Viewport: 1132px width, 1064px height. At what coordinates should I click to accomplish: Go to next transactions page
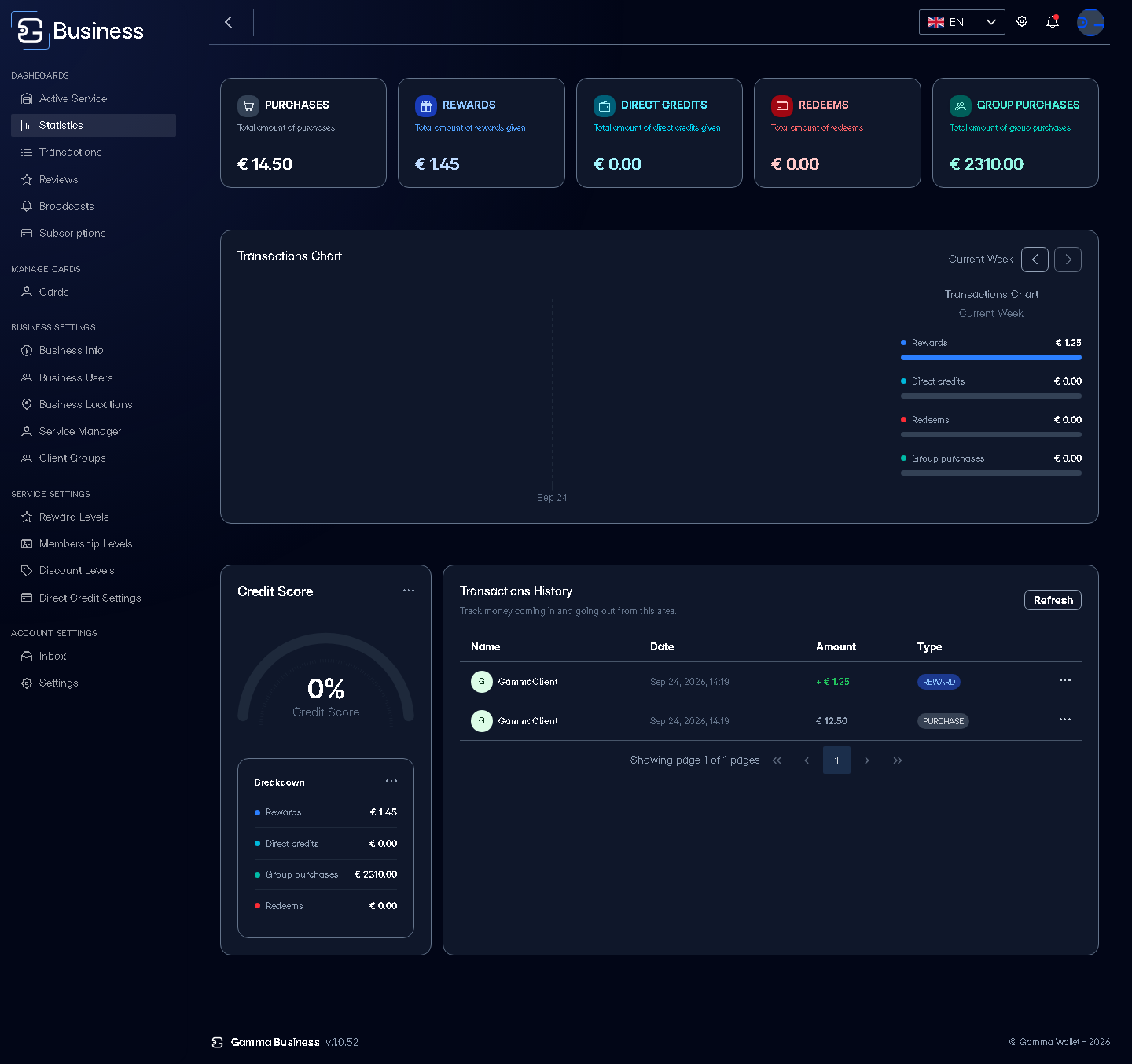[867, 760]
